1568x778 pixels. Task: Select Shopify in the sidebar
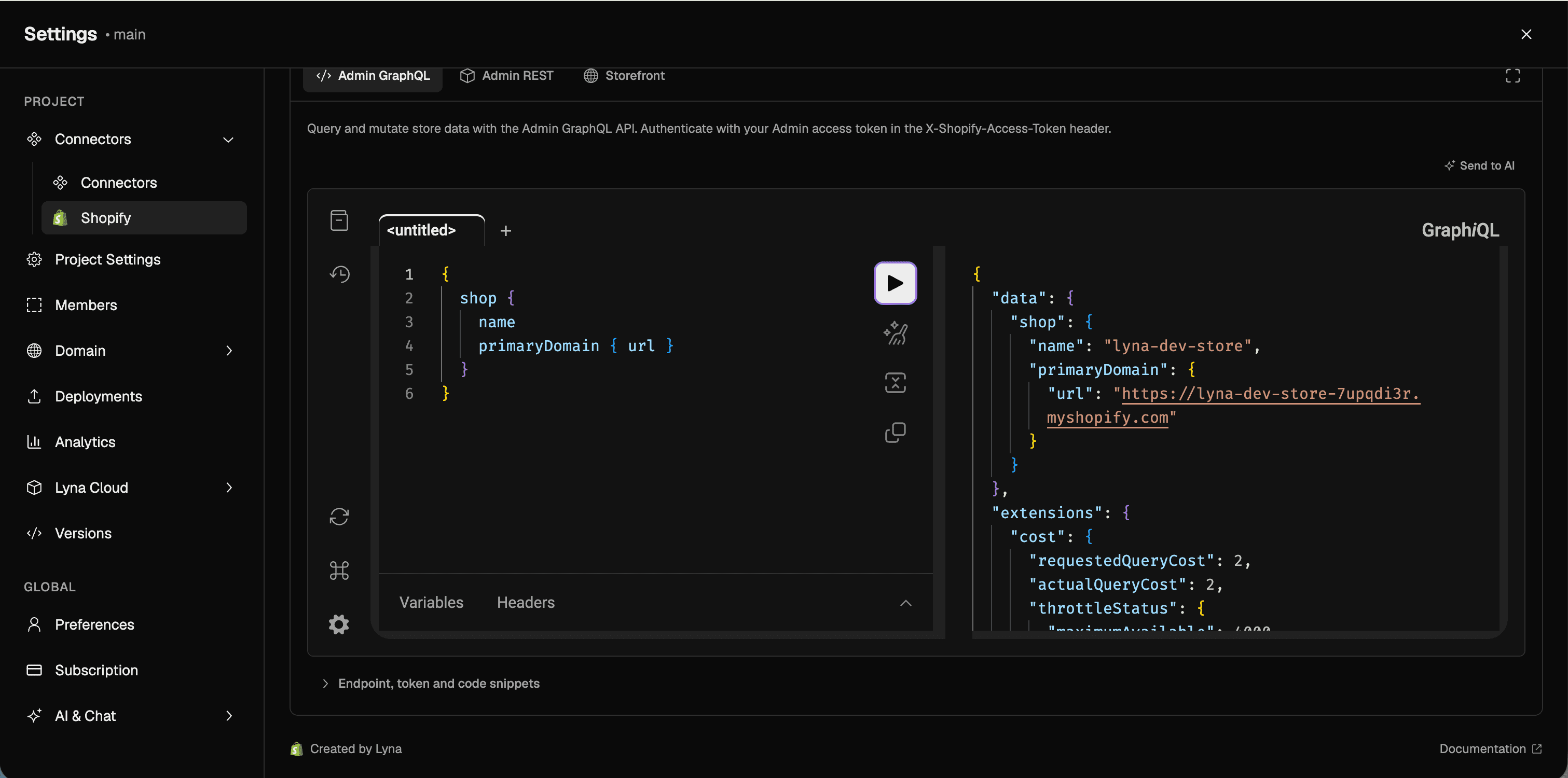pyautogui.click(x=144, y=218)
